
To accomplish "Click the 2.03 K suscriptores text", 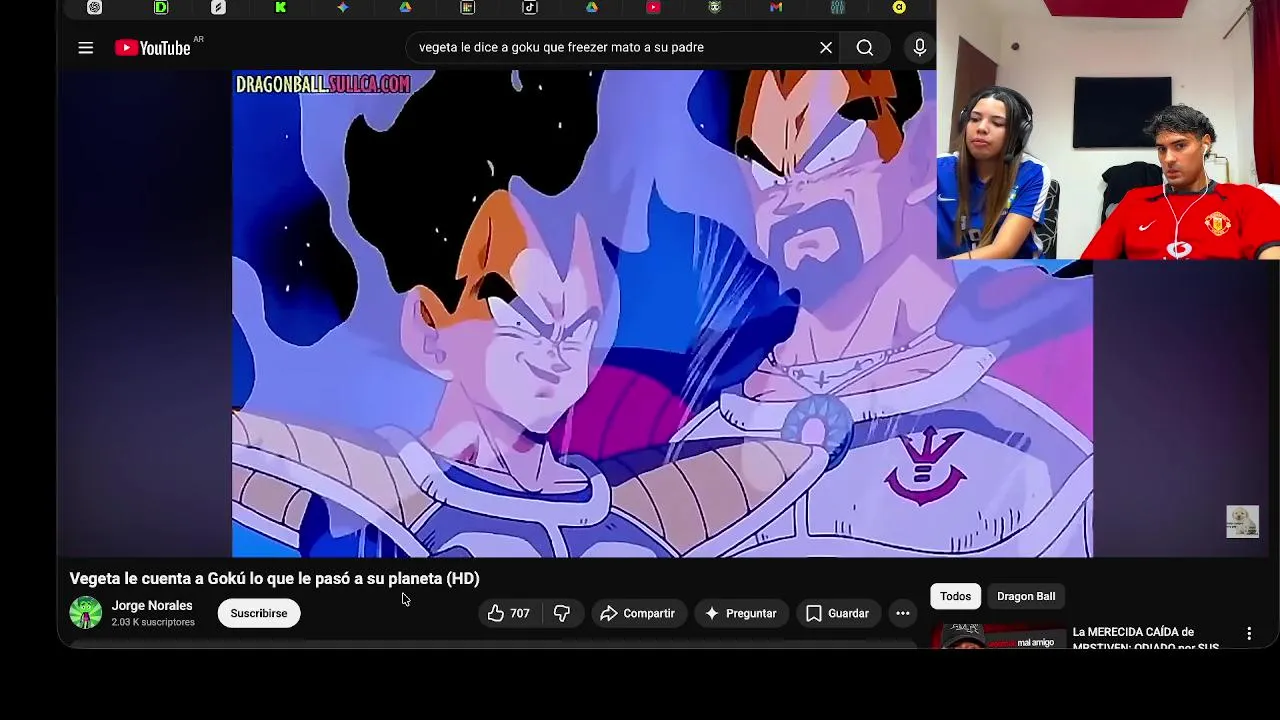I will point(153,622).
